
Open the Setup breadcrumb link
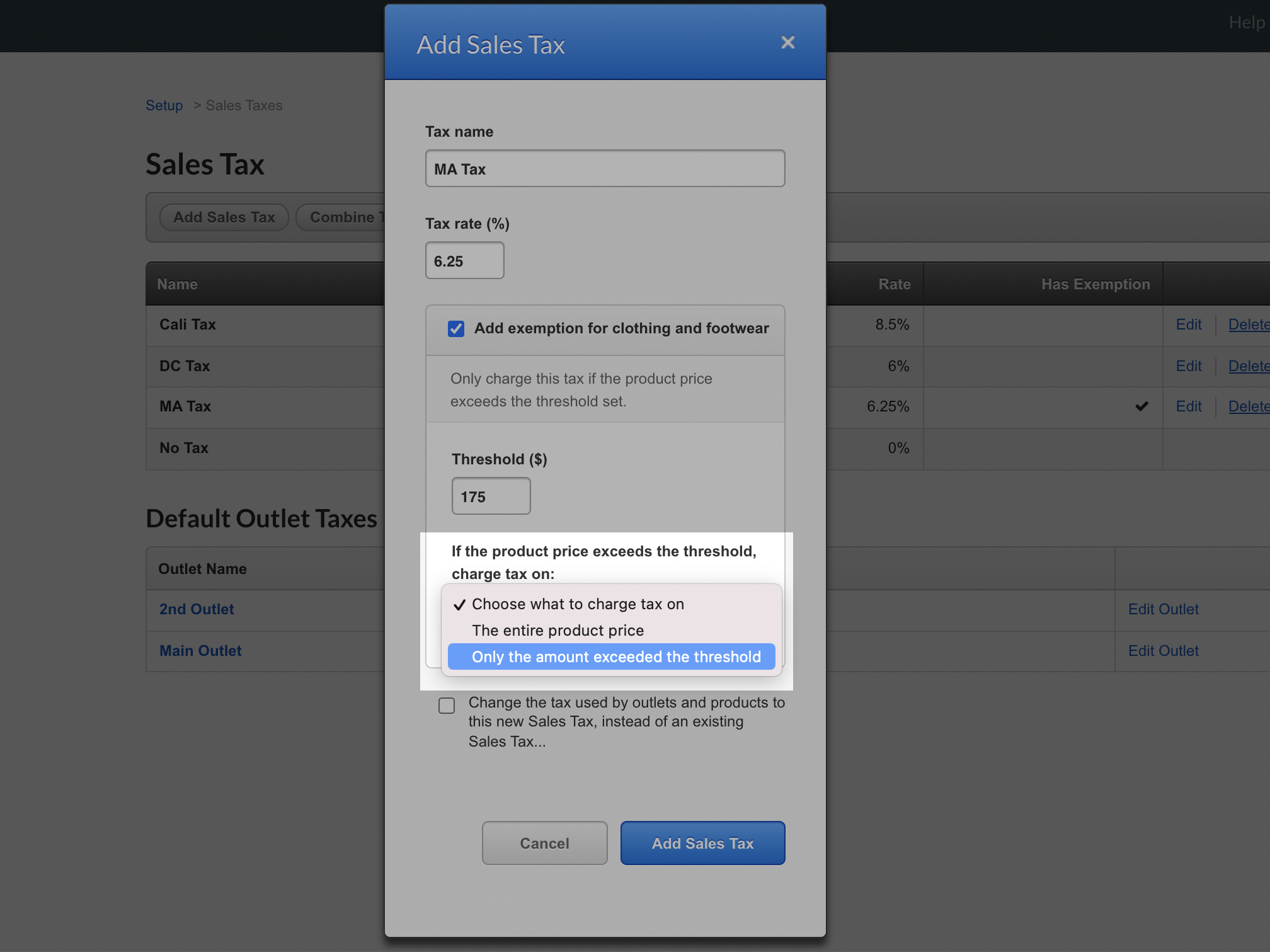point(164,105)
